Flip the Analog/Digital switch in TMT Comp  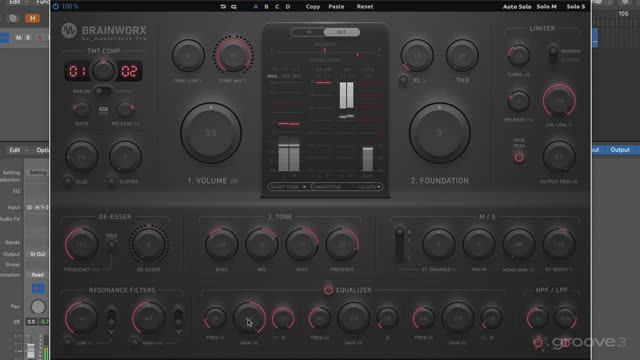tap(103, 91)
